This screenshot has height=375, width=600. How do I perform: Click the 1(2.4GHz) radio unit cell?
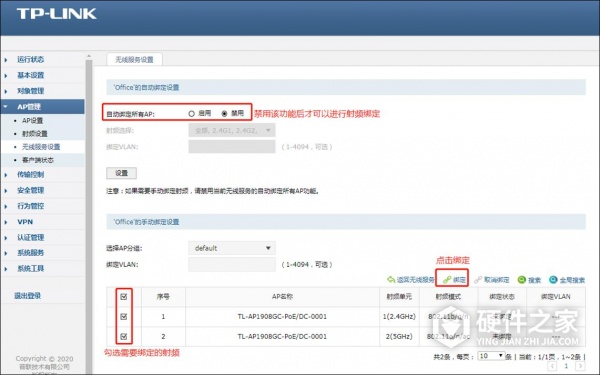[x=399, y=316]
